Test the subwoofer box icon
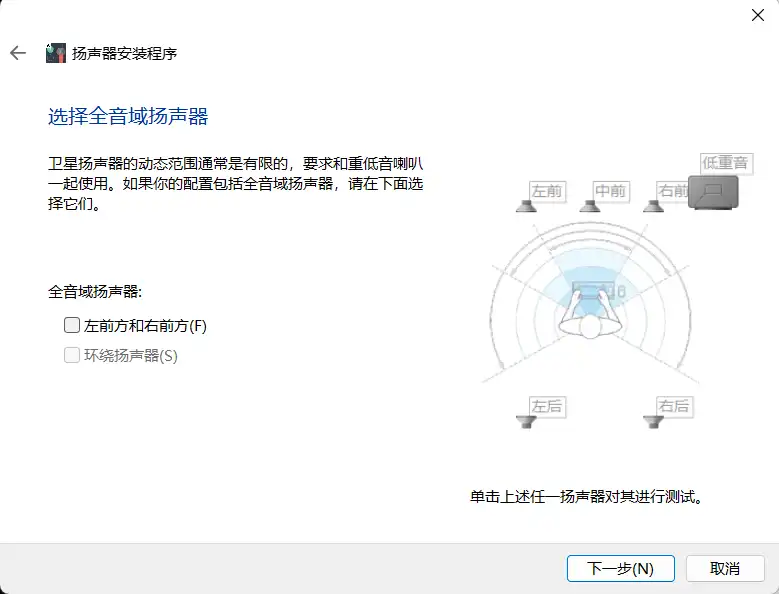The width and height of the screenshot is (779, 594). pyautogui.click(x=713, y=191)
